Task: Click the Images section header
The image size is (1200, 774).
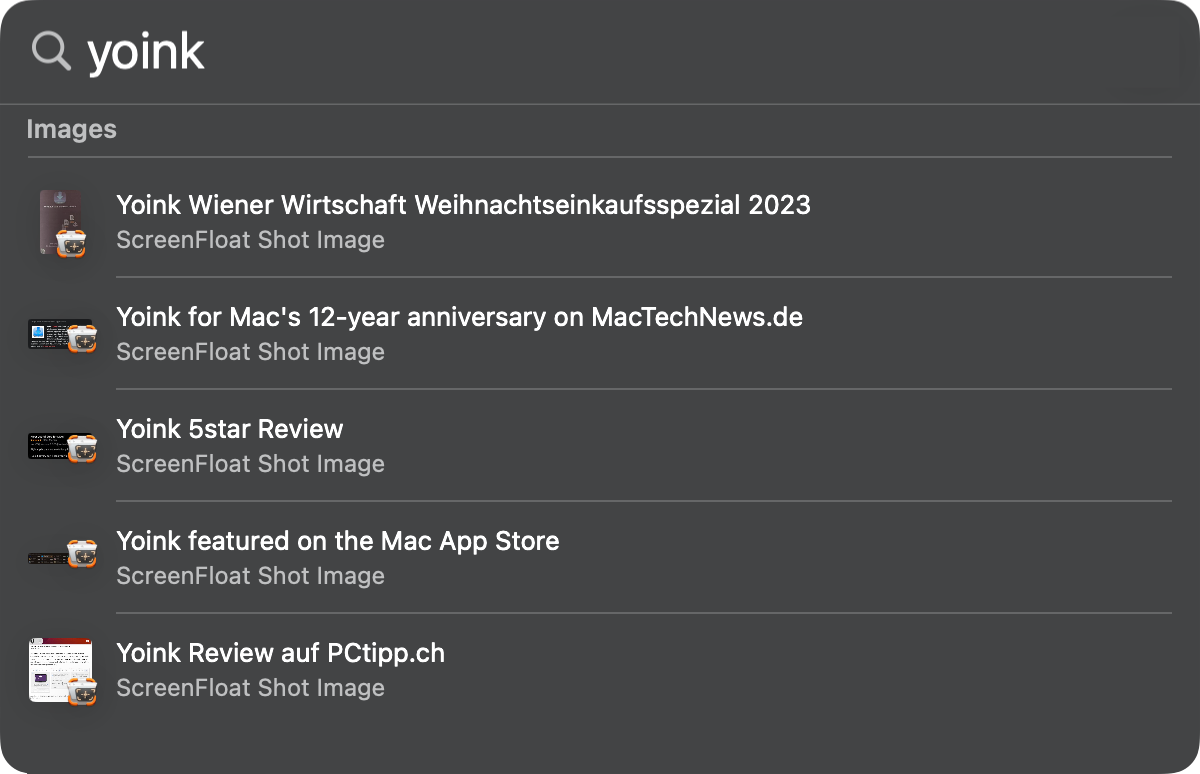Action: click(x=71, y=129)
